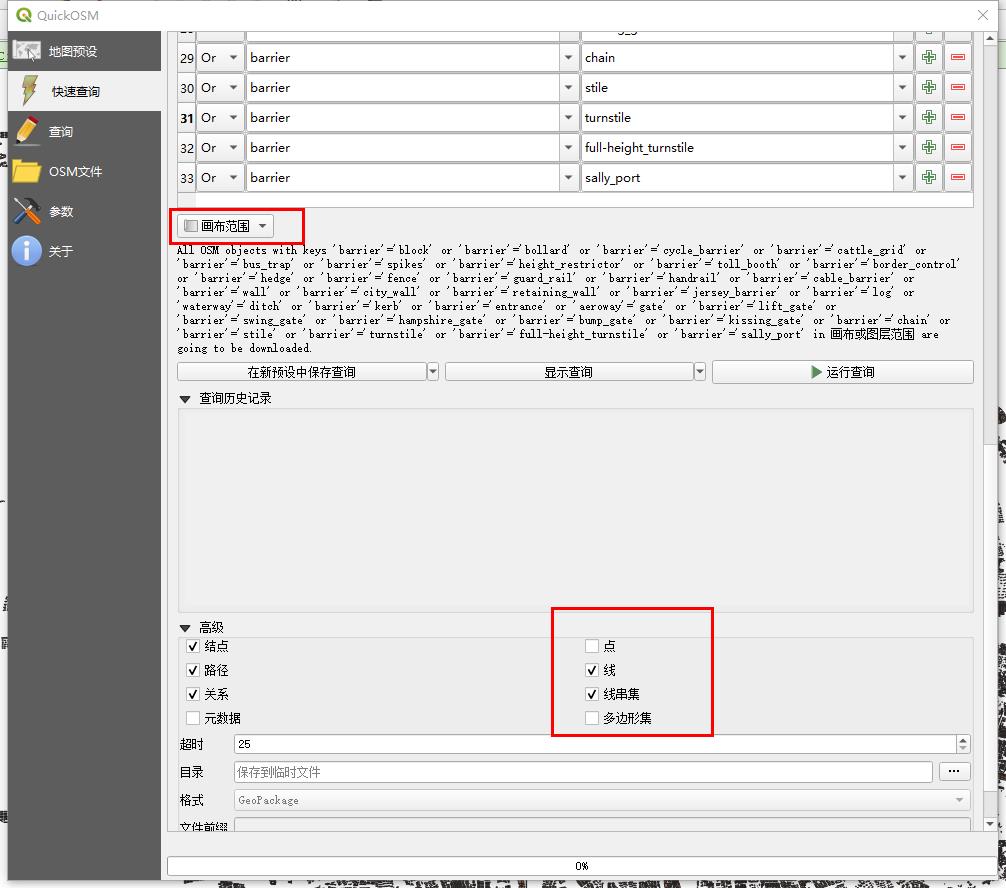The width and height of the screenshot is (1006, 888).
Task: Browse directory with the ... button
Action: [x=954, y=771]
